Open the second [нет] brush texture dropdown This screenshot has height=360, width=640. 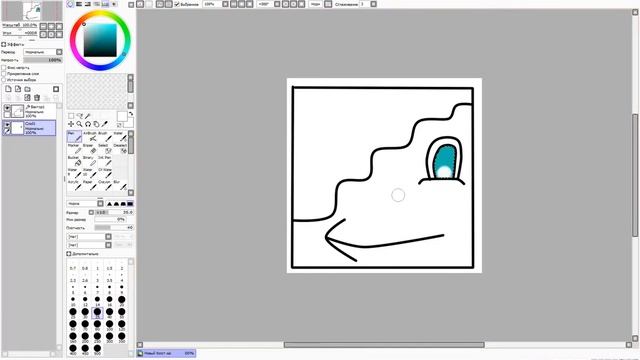coord(89,245)
